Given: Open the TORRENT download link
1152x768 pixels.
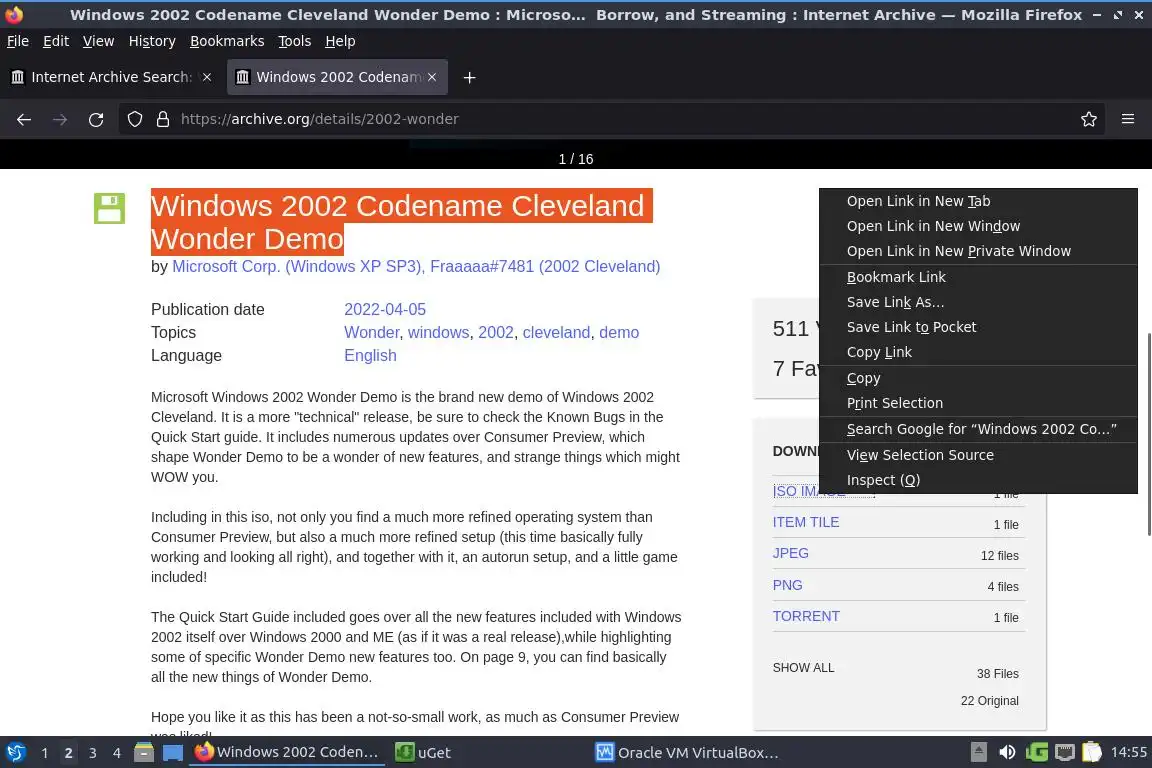Looking at the screenshot, I should point(806,616).
